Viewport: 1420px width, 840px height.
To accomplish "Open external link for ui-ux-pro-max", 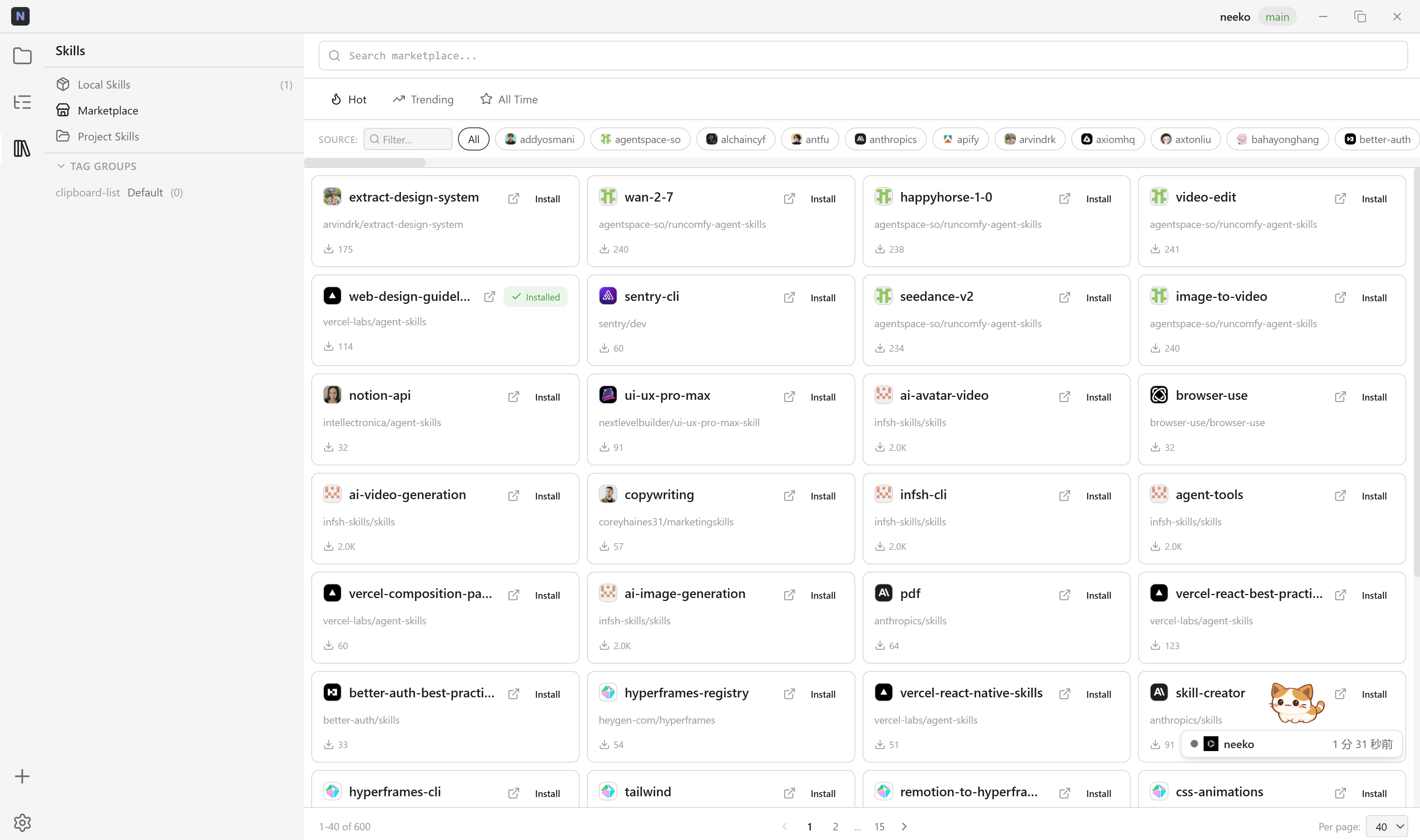I will [x=789, y=397].
